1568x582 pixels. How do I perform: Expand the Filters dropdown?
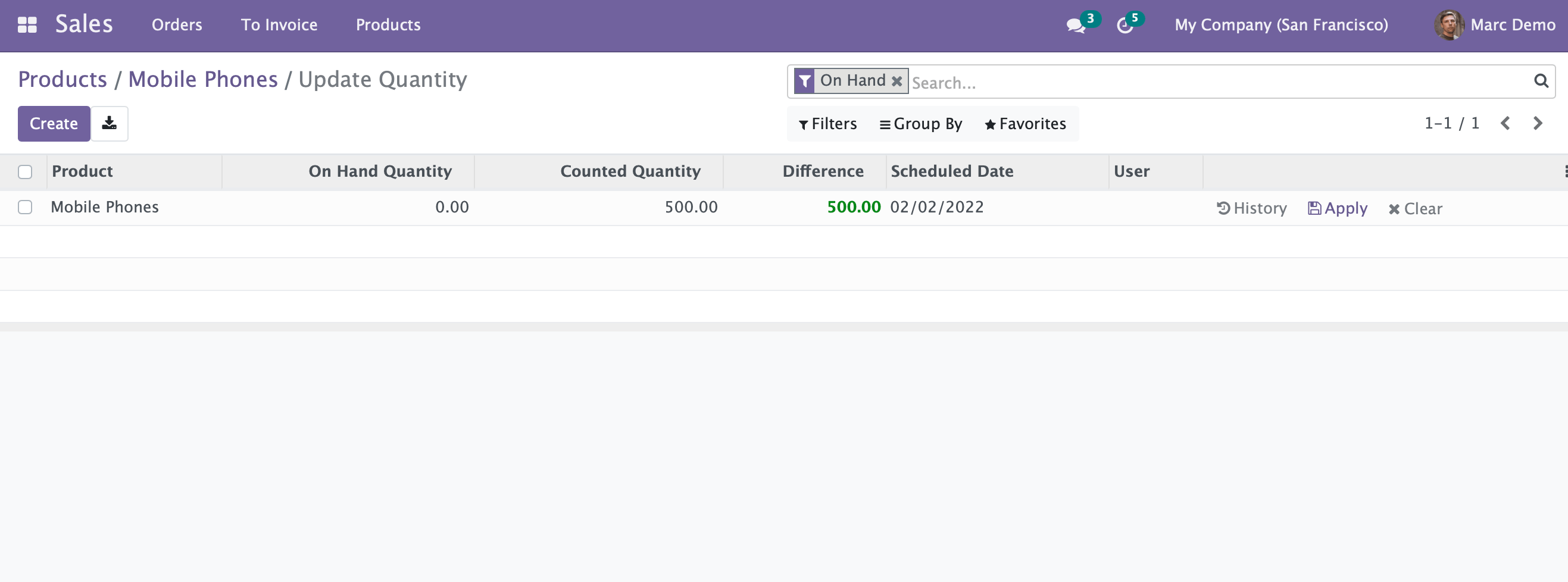pos(828,124)
